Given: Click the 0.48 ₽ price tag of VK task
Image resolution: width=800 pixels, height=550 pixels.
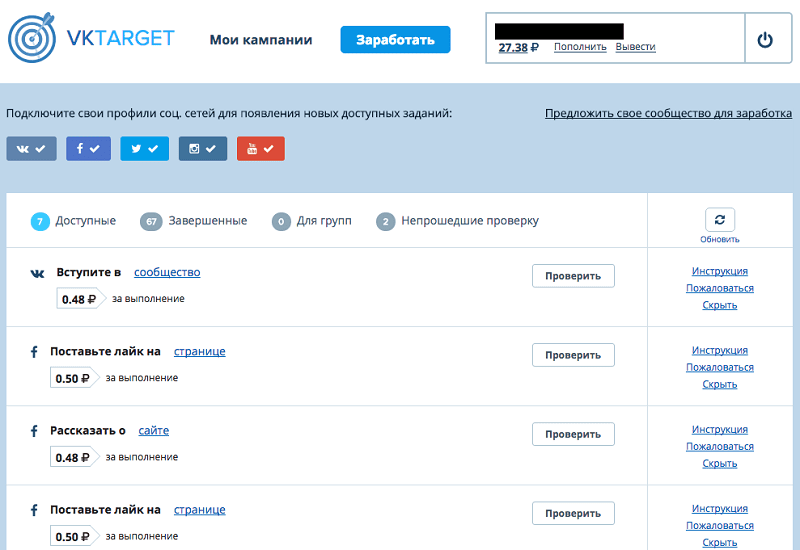Looking at the screenshot, I should [x=81, y=299].
